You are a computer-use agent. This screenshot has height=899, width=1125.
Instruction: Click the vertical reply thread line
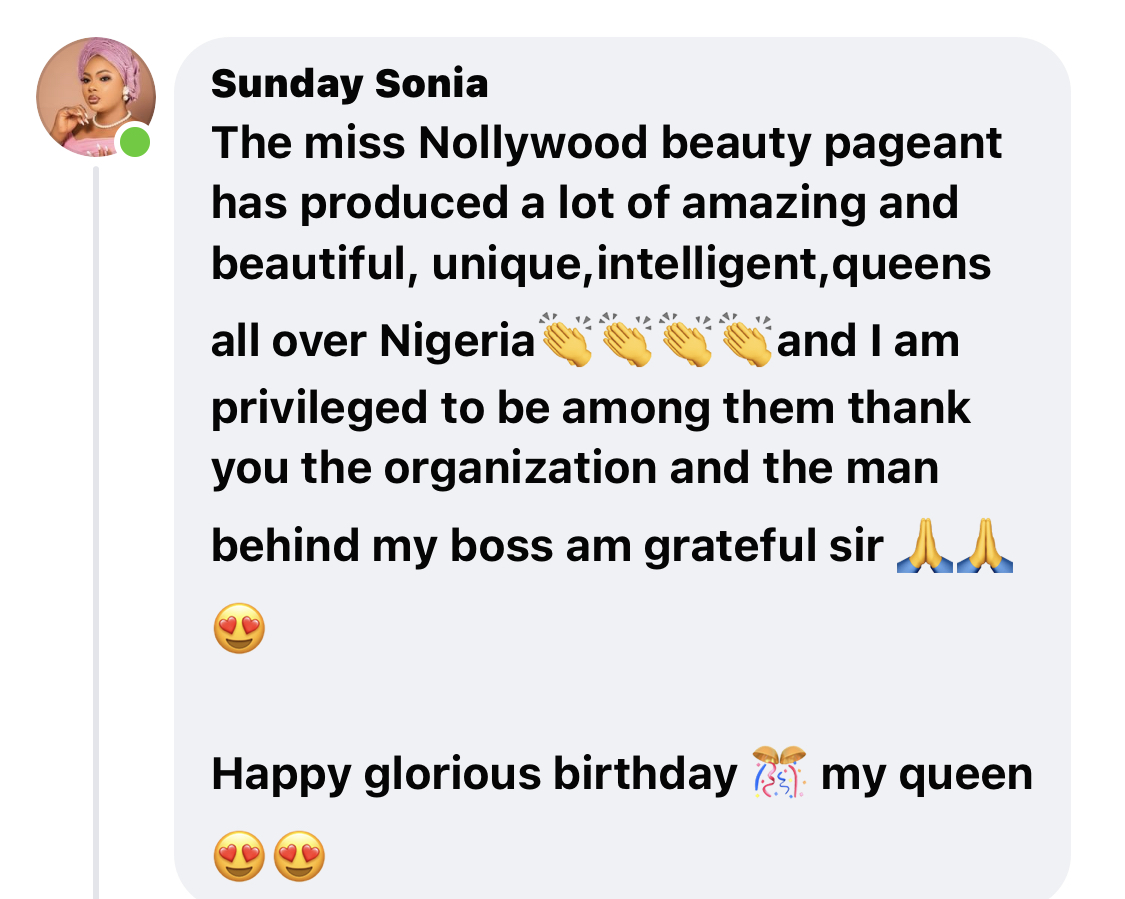[x=96, y=530]
